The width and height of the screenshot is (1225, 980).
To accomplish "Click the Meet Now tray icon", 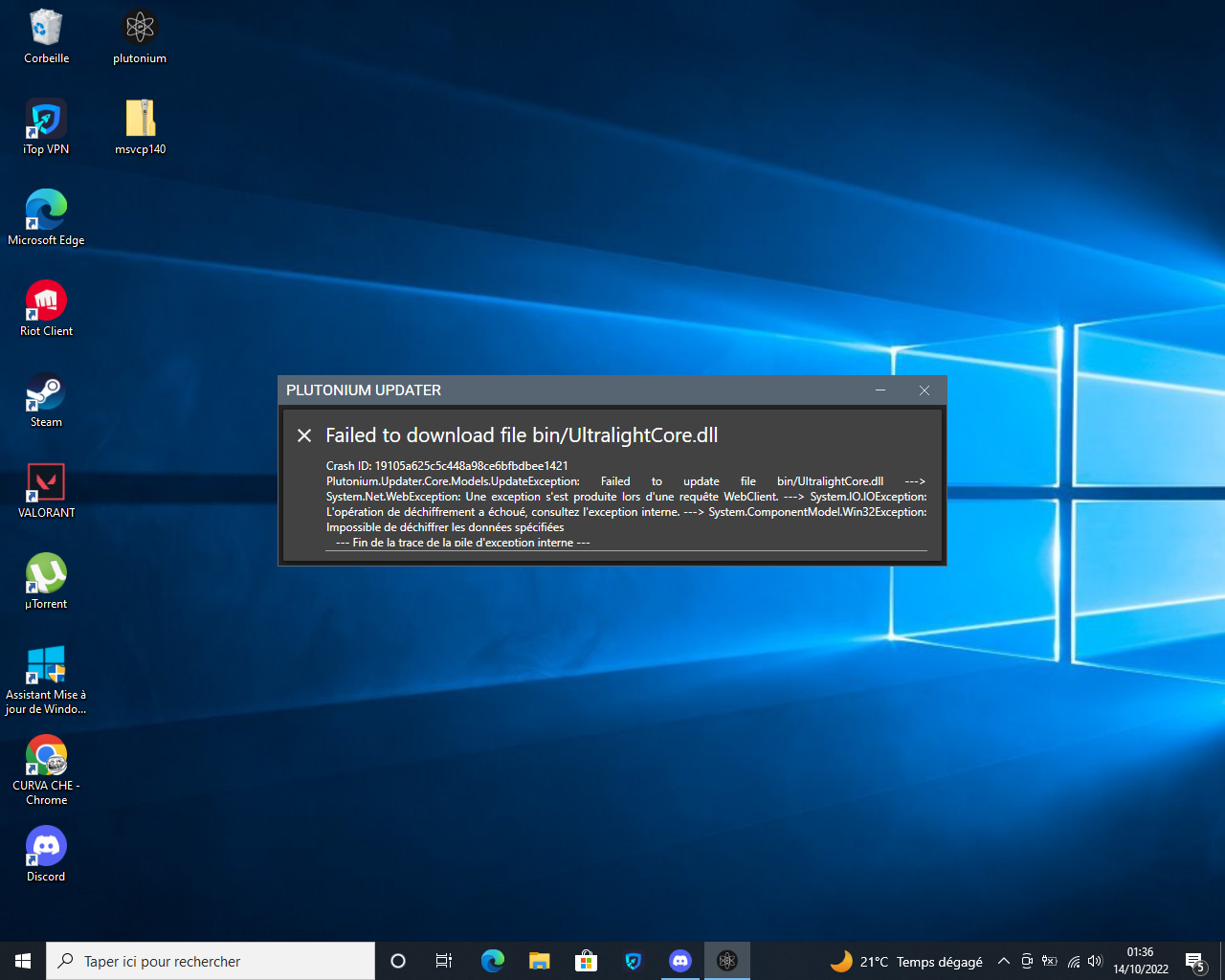I will (x=1027, y=962).
